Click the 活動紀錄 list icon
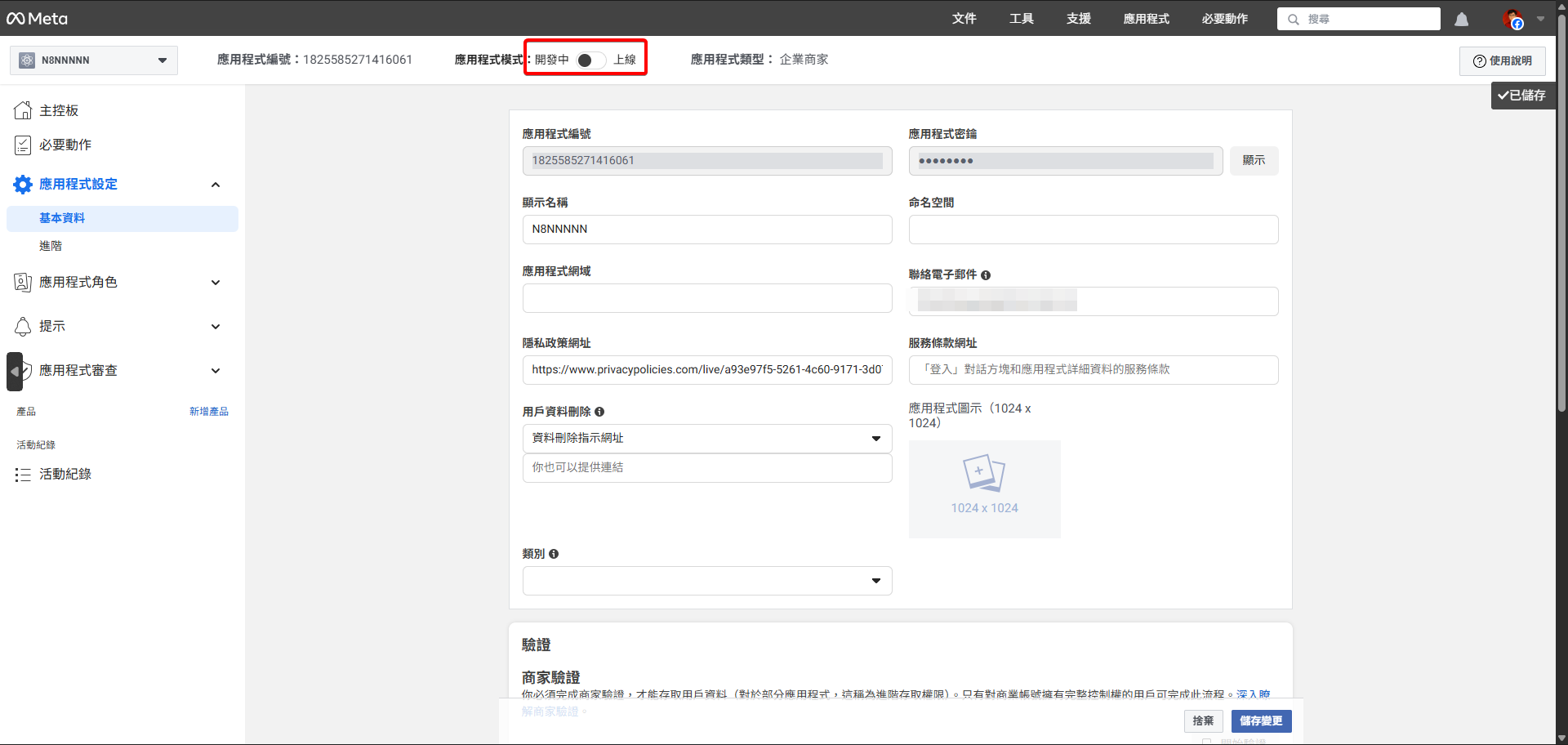The height and width of the screenshot is (745, 1568). (23, 474)
